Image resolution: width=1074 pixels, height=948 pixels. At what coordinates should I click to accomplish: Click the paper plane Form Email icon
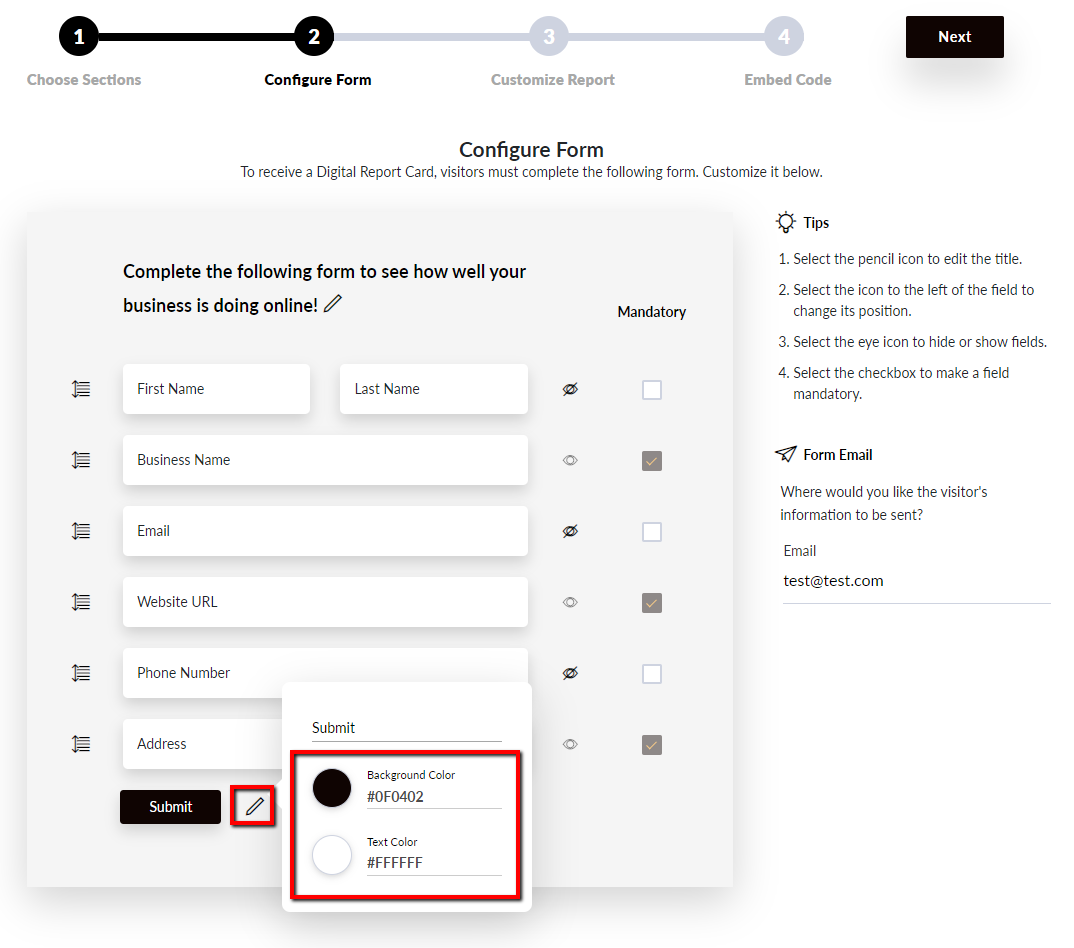pyautogui.click(x=786, y=453)
